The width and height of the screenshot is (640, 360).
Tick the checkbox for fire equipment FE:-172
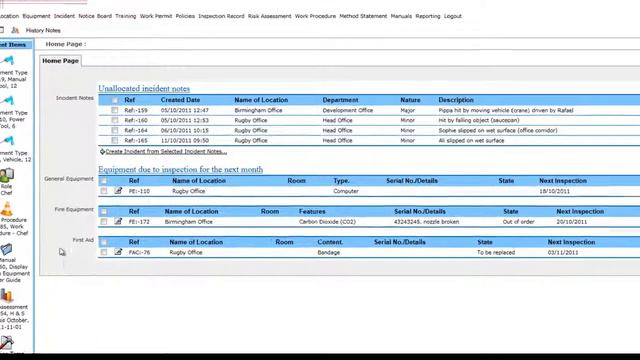tap(104, 222)
